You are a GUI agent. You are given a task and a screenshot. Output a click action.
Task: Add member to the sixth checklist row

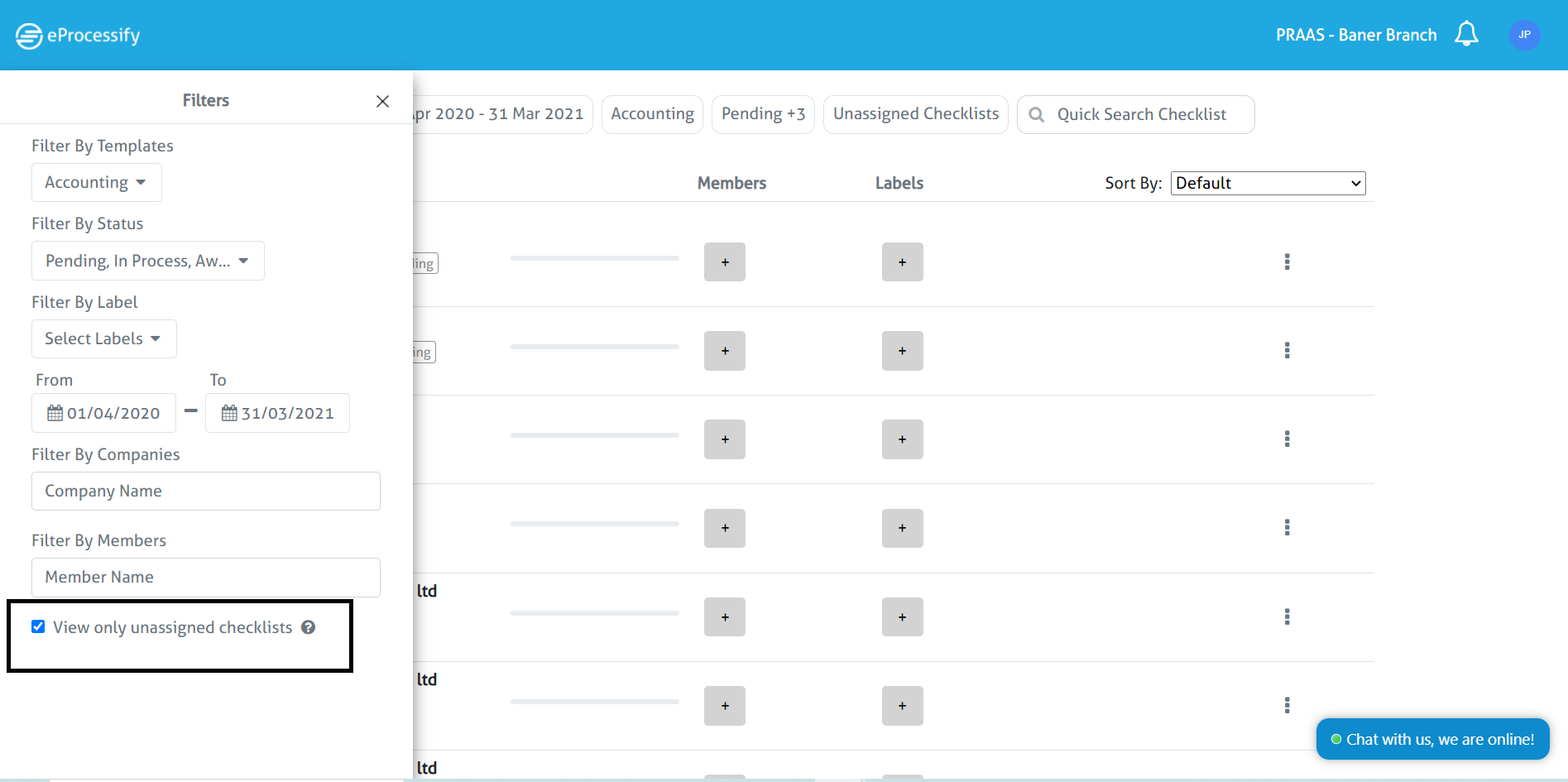(725, 706)
